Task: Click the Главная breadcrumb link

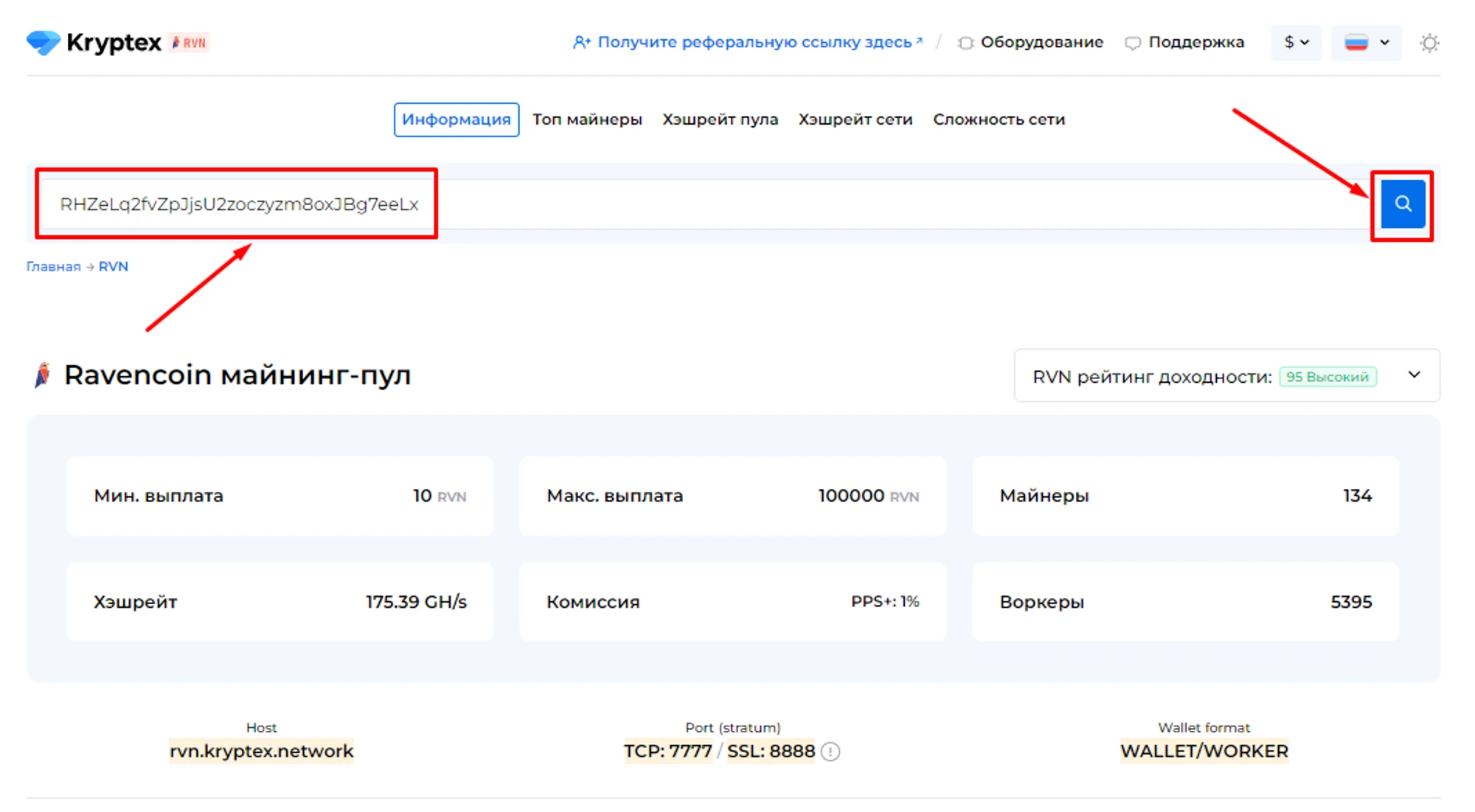Action: coord(53,267)
